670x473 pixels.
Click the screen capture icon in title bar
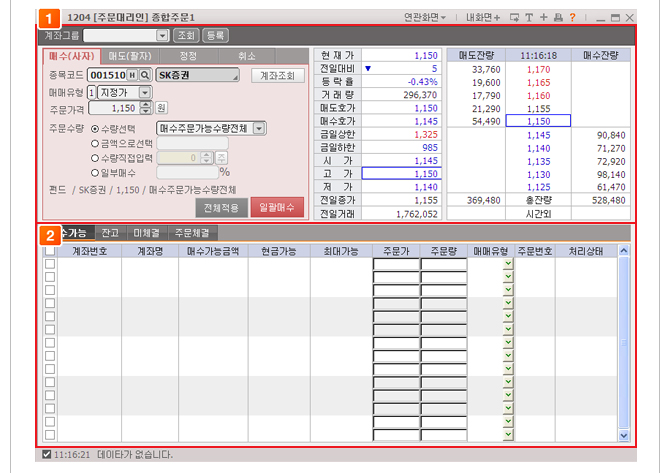(514, 18)
